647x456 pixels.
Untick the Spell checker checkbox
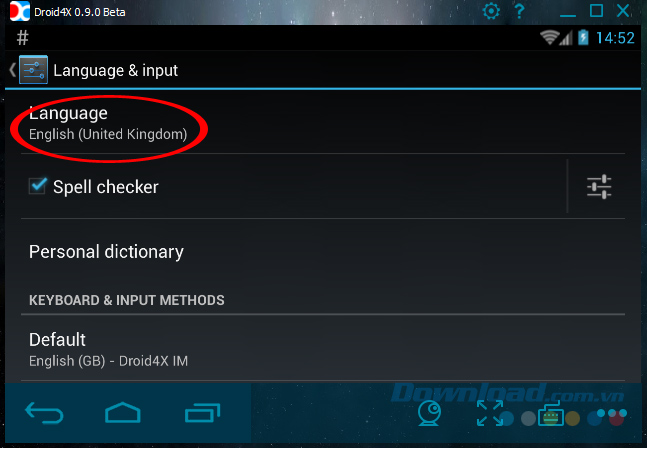[38, 186]
